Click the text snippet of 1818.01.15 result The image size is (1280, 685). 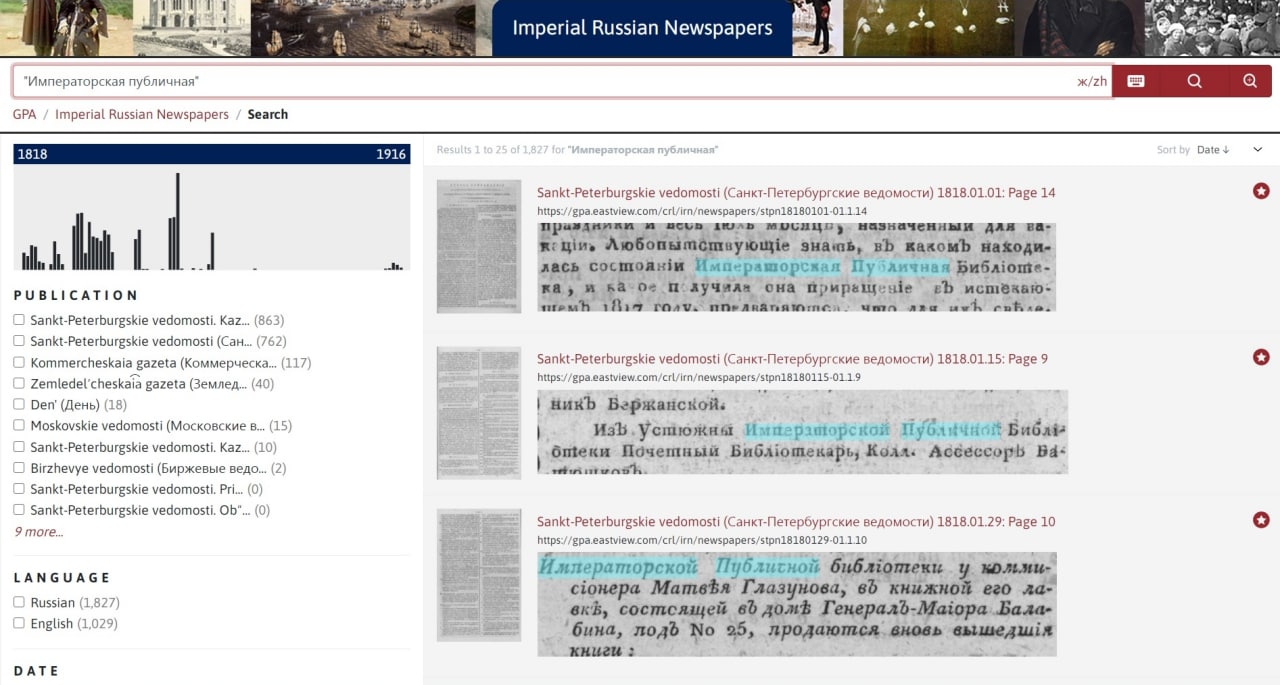[x=802, y=431]
